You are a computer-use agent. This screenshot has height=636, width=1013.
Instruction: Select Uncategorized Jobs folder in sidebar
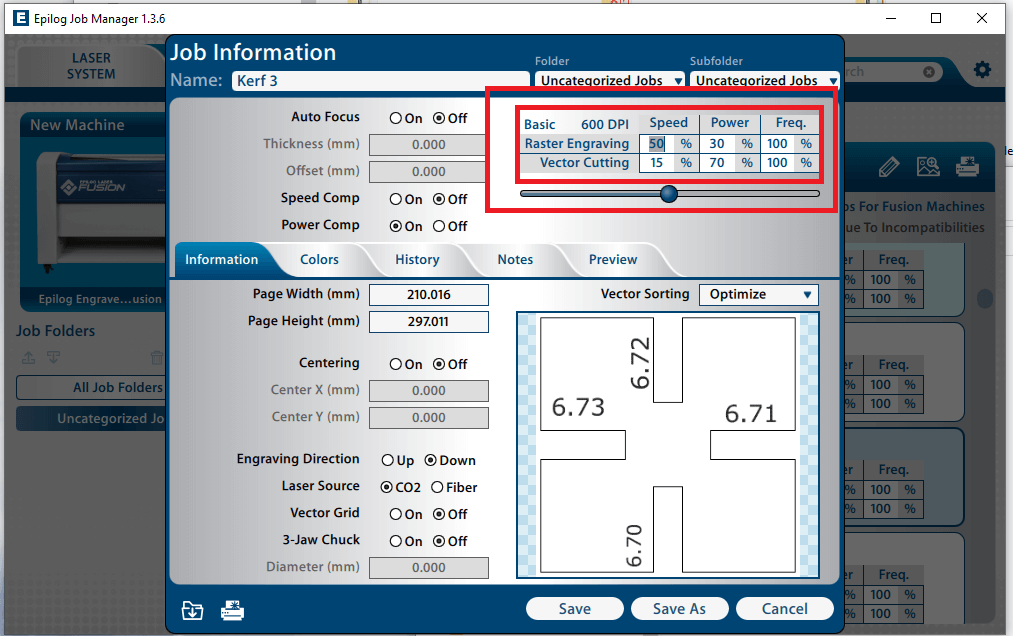[x=91, y=419]
